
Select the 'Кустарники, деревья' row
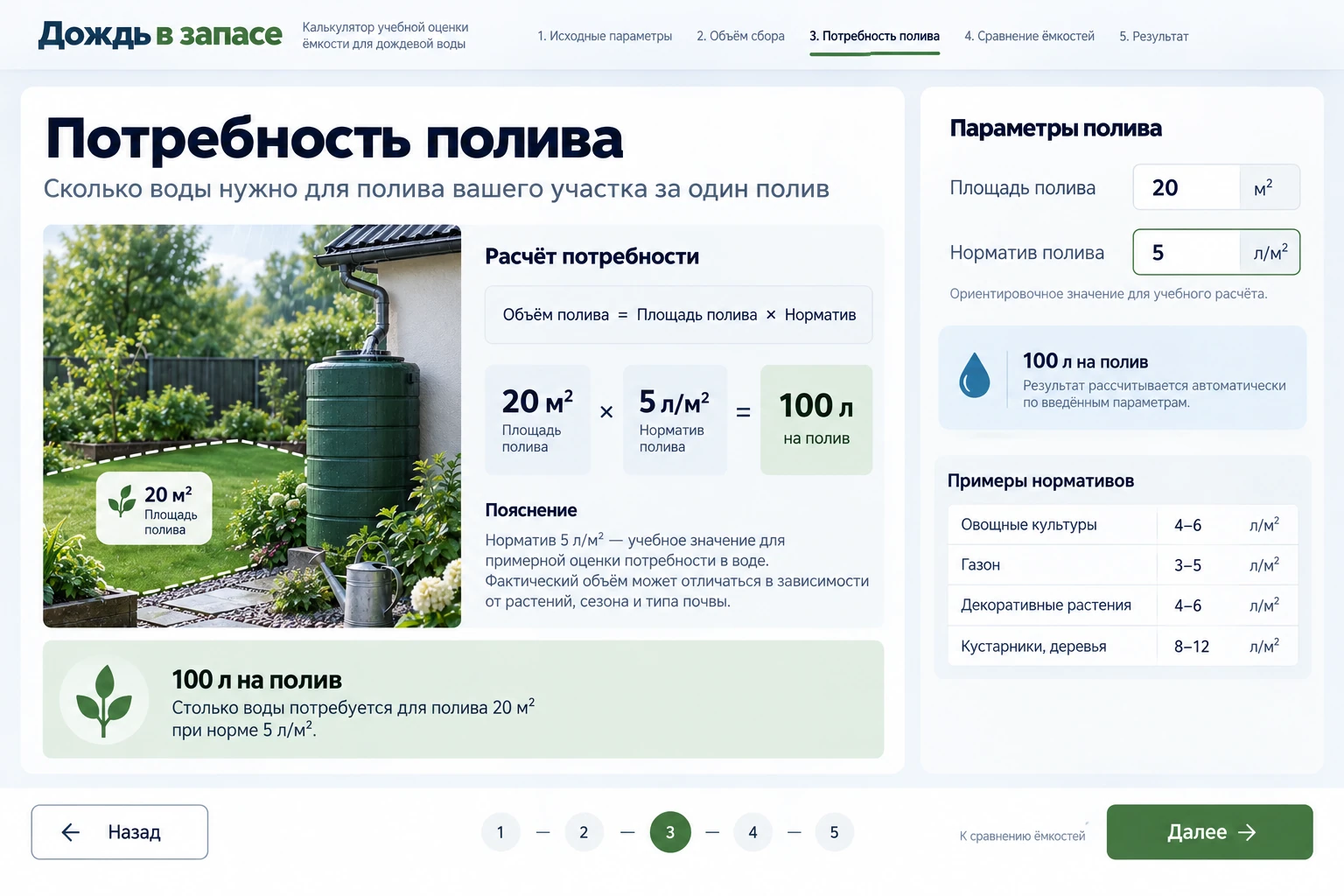(x=1123, y=646)
